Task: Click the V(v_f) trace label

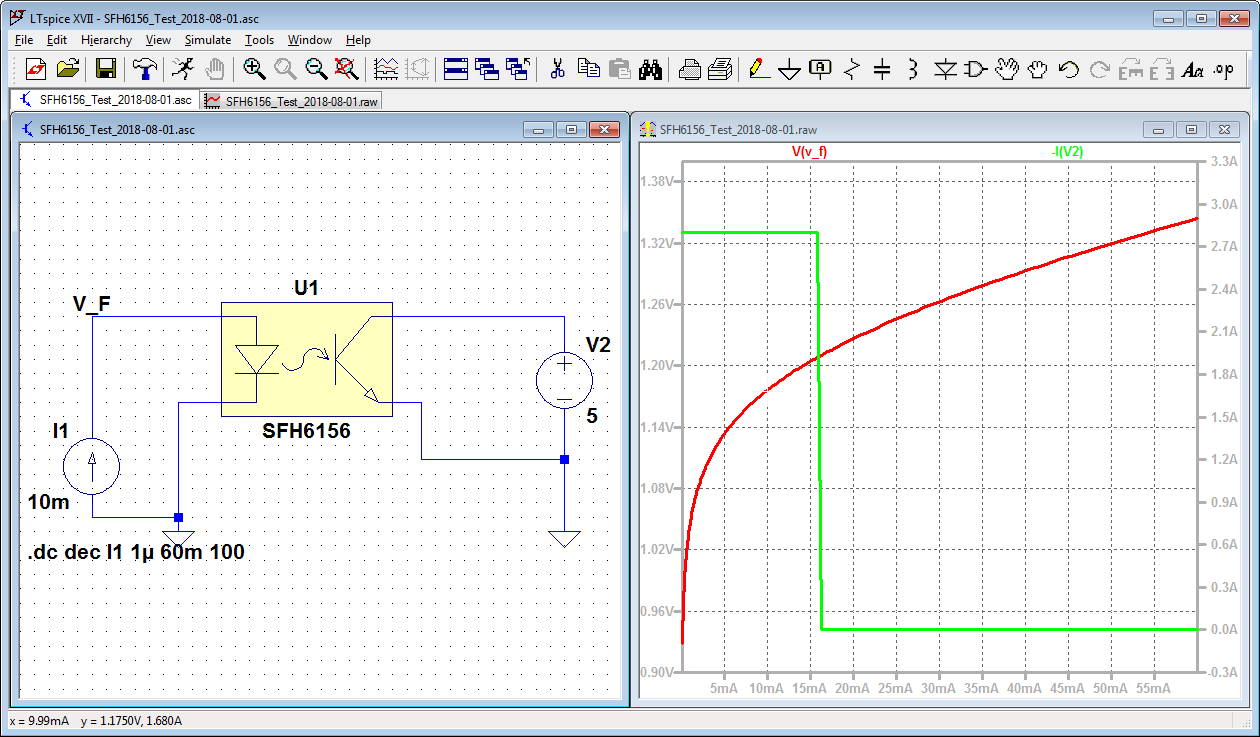Action: coord(809,152)
